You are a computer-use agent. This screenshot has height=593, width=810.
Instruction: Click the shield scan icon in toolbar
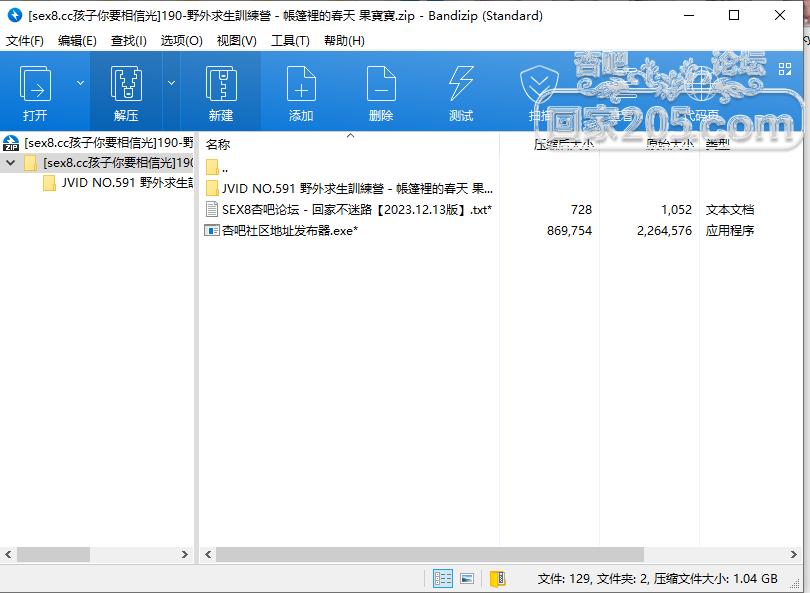click(539, 83)
